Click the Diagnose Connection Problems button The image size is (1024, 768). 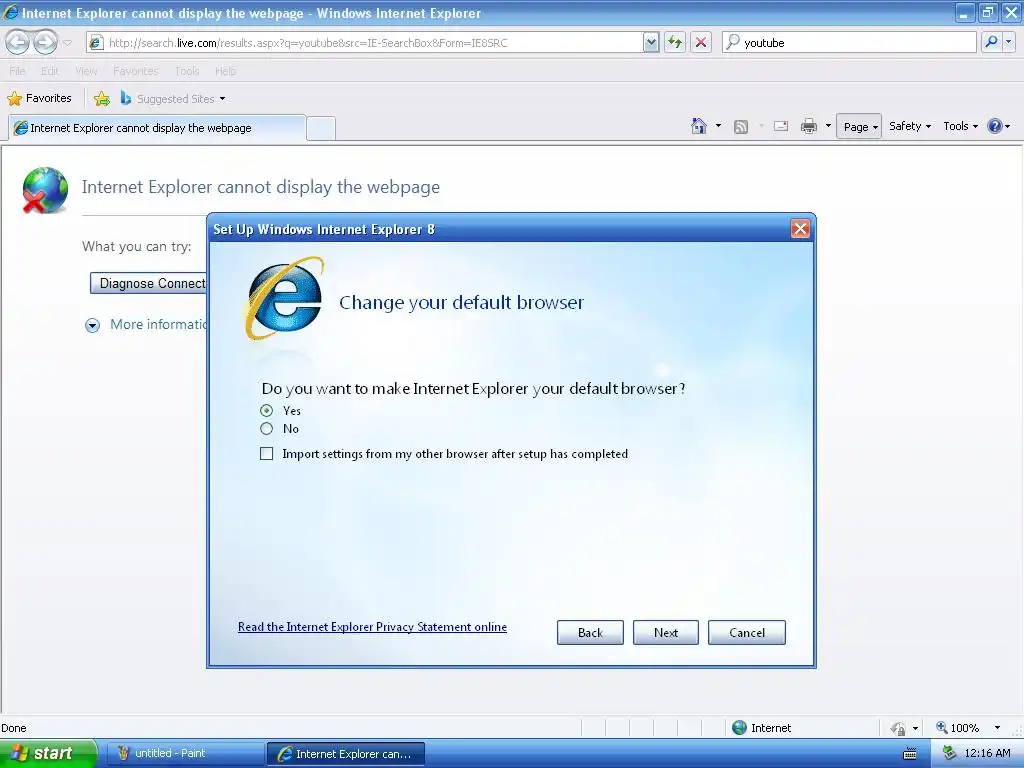pyautogui.click(x=148, y=283)
